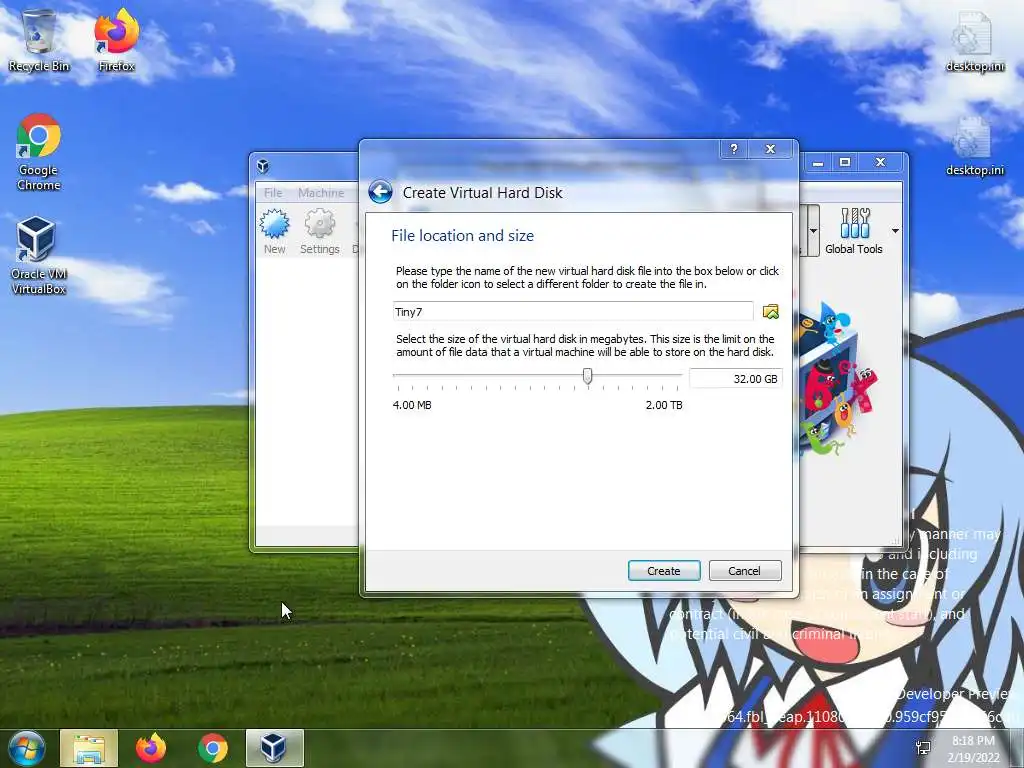
Task: Click the Cancel button
Action: tap(744, 571)
